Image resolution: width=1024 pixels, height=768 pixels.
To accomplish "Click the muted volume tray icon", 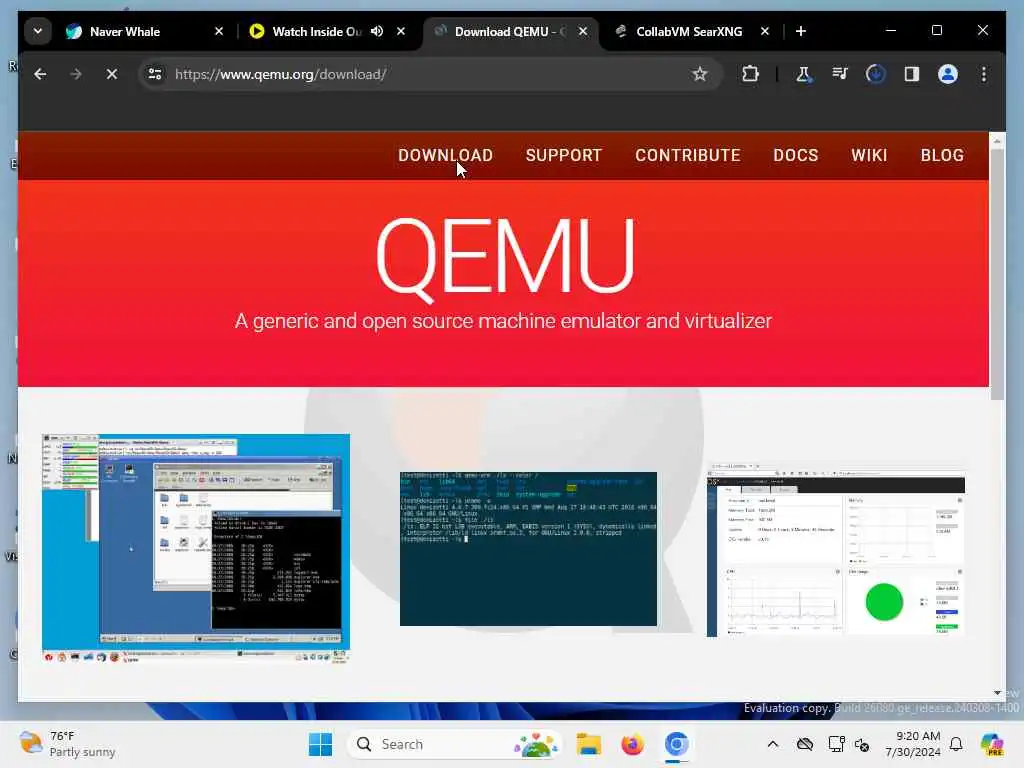I will point(862,744).
